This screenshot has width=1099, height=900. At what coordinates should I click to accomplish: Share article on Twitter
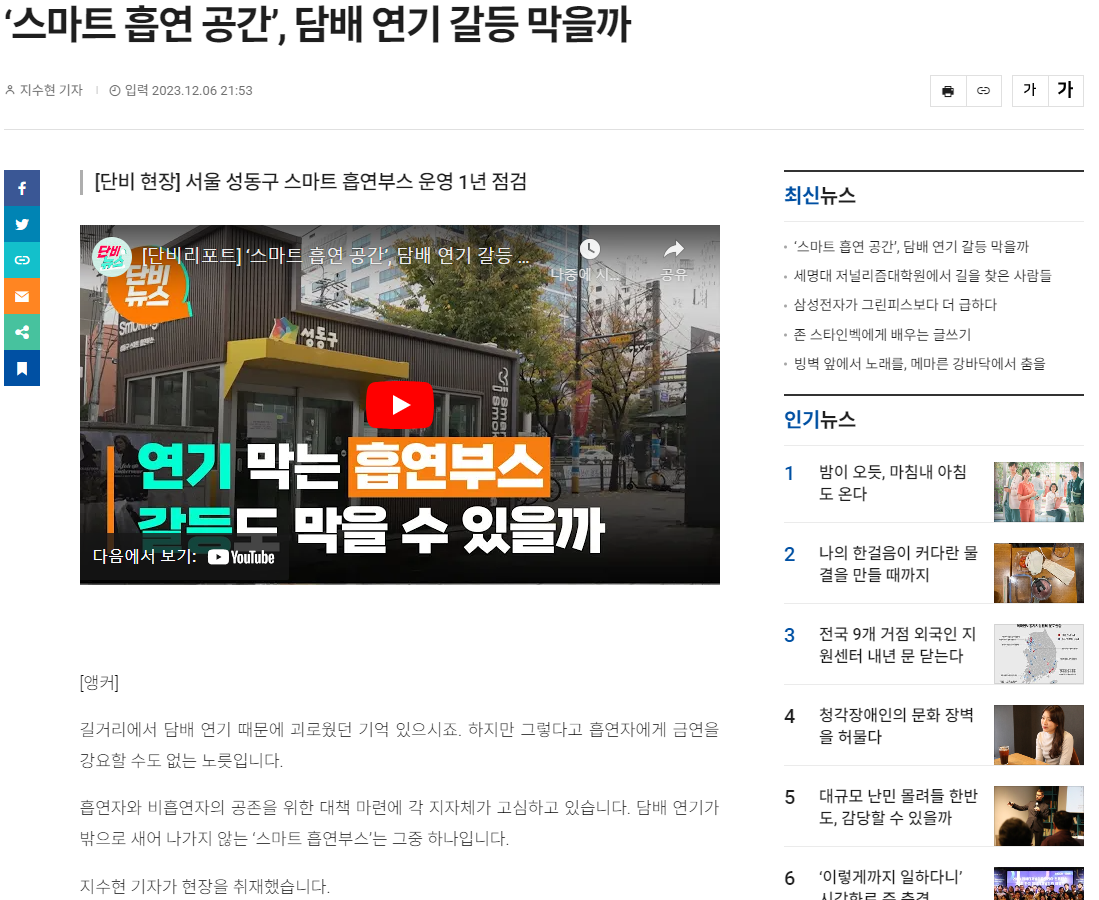[22, 224]
